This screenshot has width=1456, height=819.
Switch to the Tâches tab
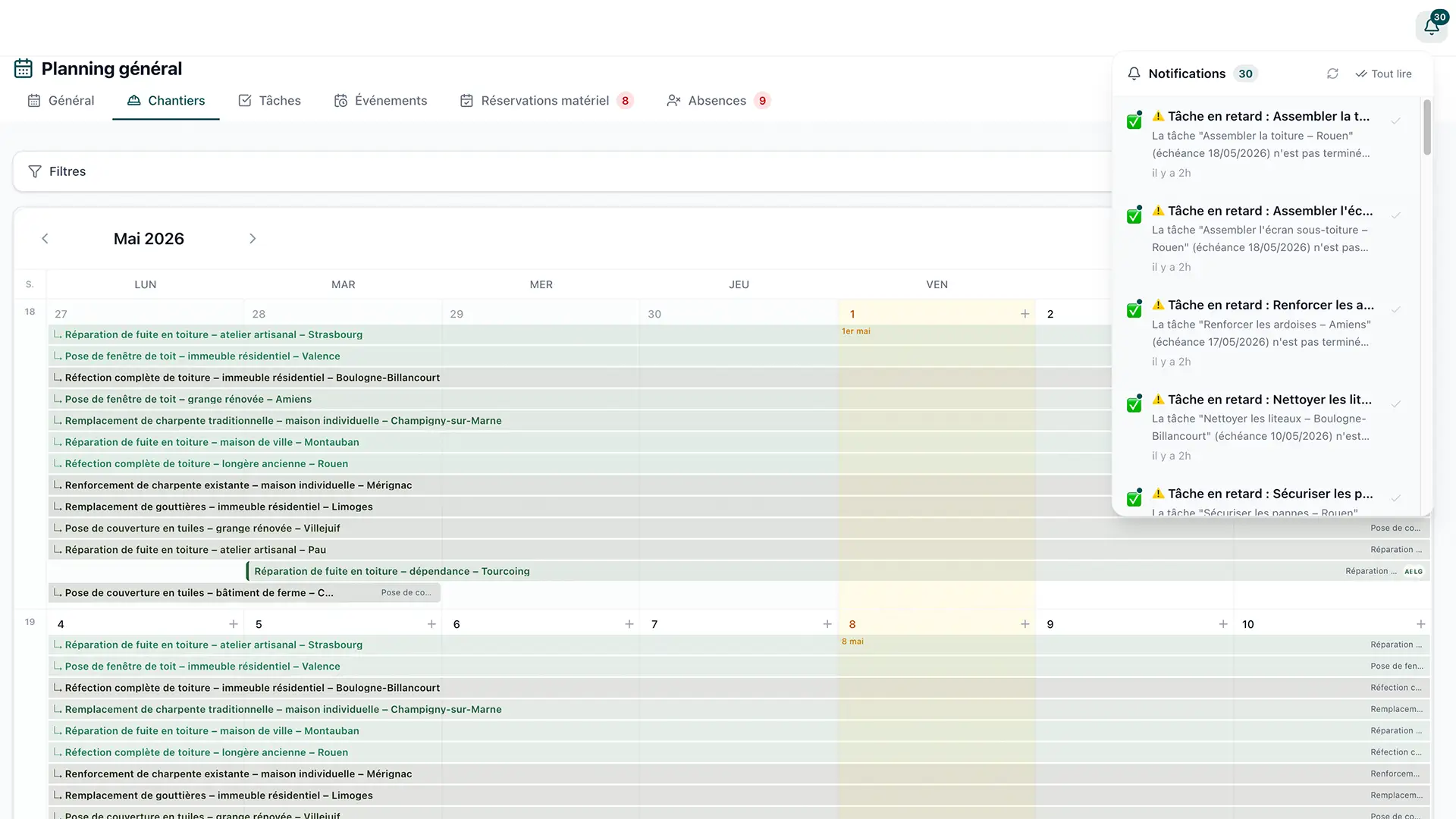coord(269,101)
